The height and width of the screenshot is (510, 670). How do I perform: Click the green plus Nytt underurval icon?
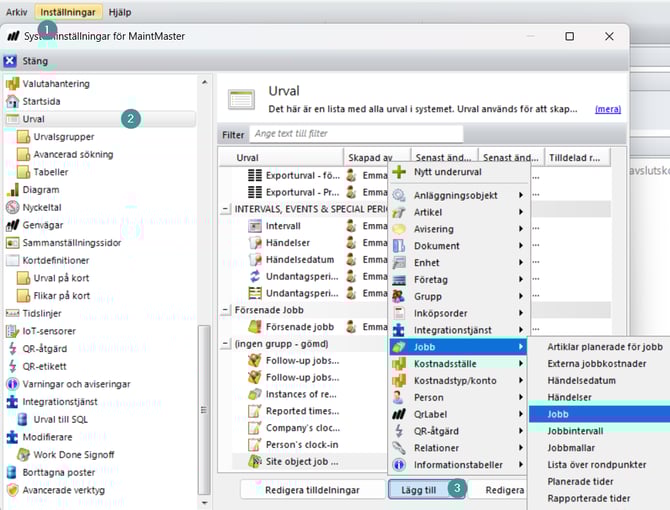pos(399,172)
